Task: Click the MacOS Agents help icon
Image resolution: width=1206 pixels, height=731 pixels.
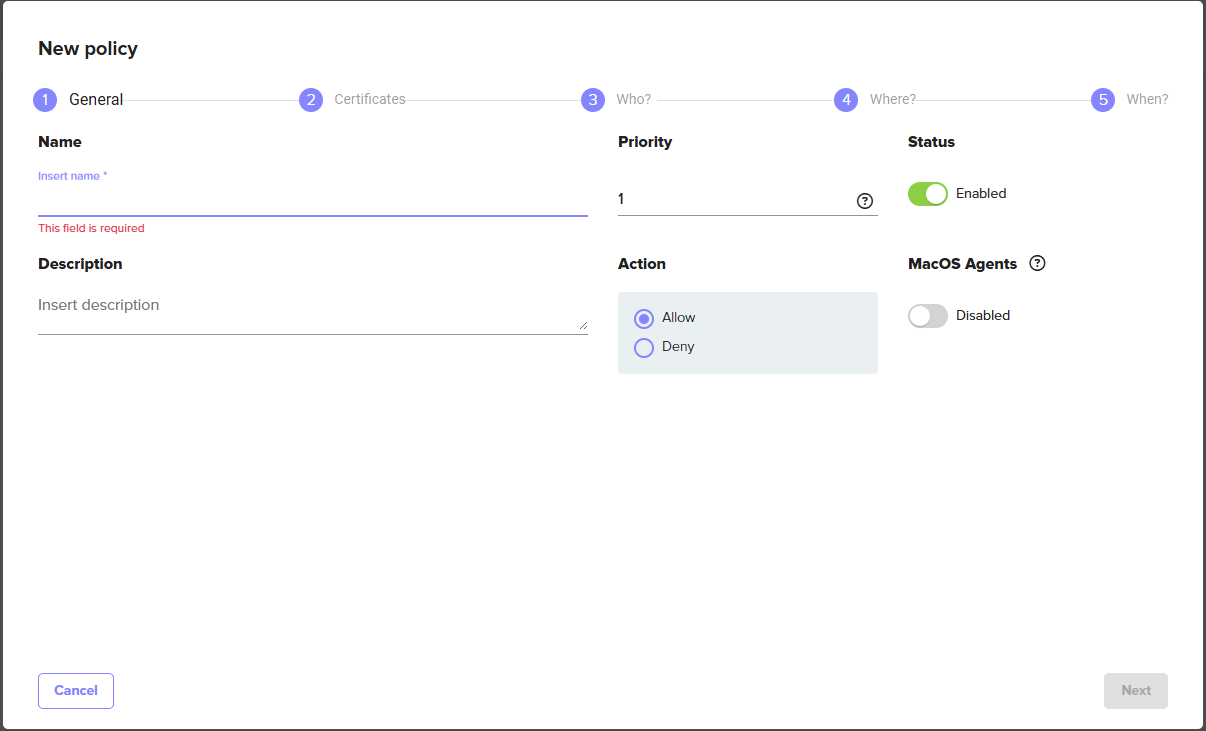Action: click(x=1037, y=264)
